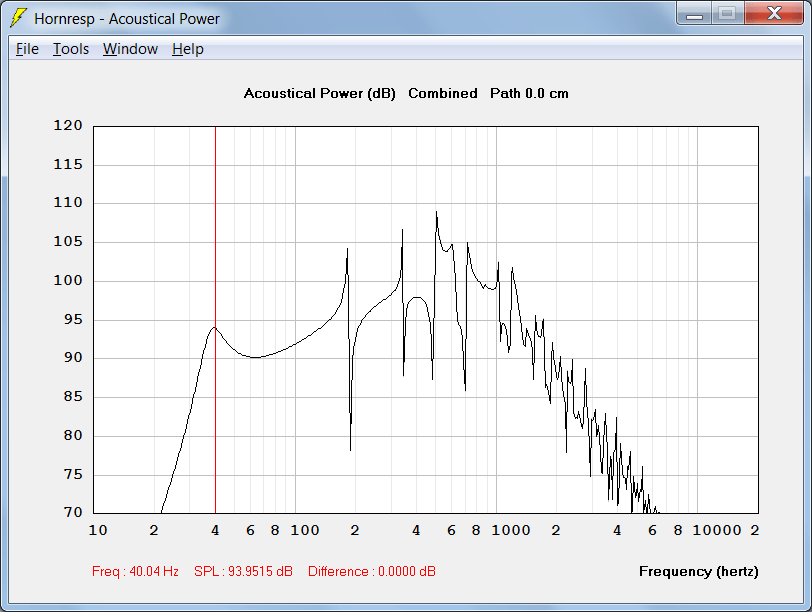Image resolution: width=812 pixels, height=612 pixels.
Task: Click the 'Combined' label in chart title
Action: [443, 93]
